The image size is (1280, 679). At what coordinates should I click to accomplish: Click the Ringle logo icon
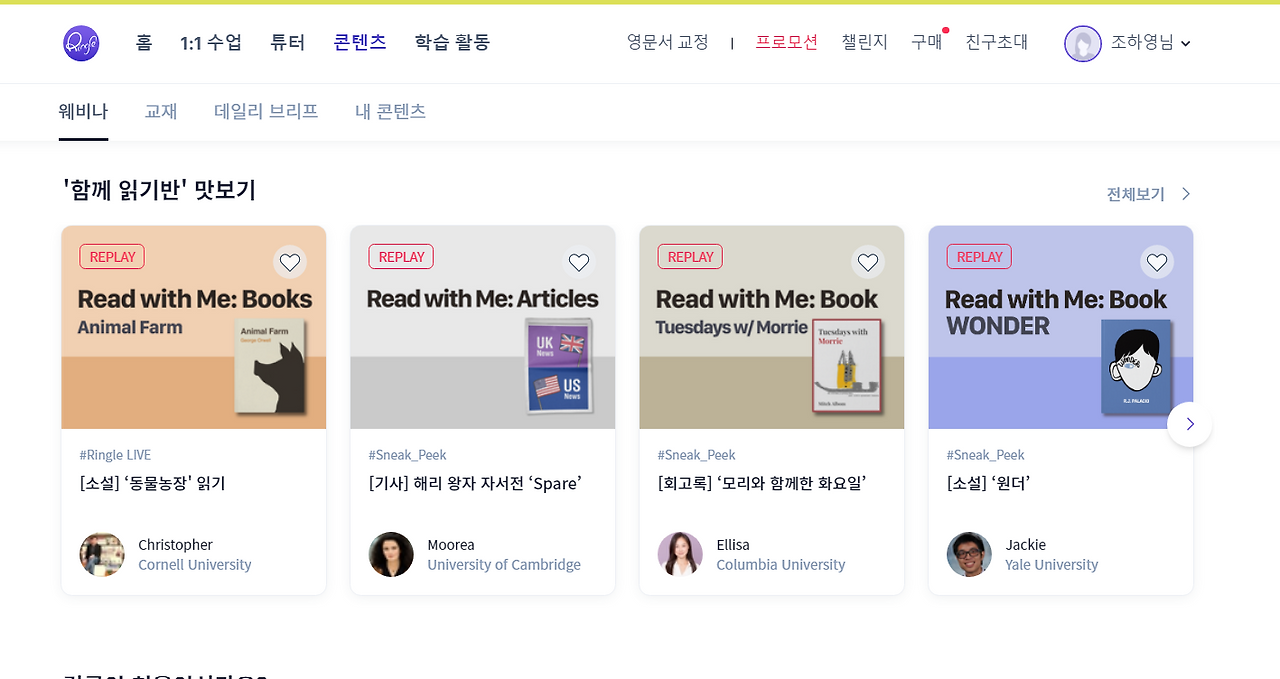click(x=81, y=43)
